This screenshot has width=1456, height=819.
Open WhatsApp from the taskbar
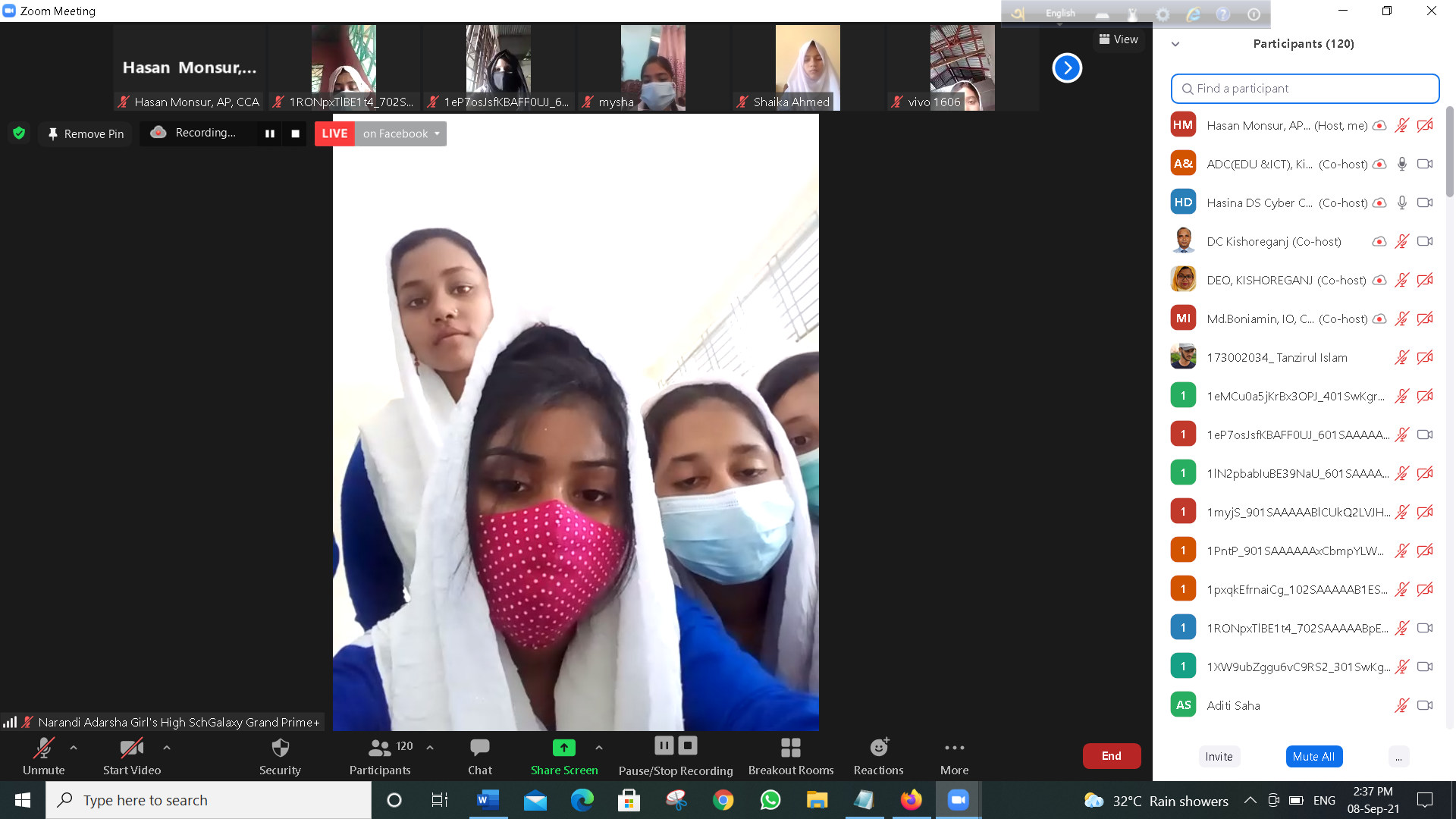click(770, 800)
